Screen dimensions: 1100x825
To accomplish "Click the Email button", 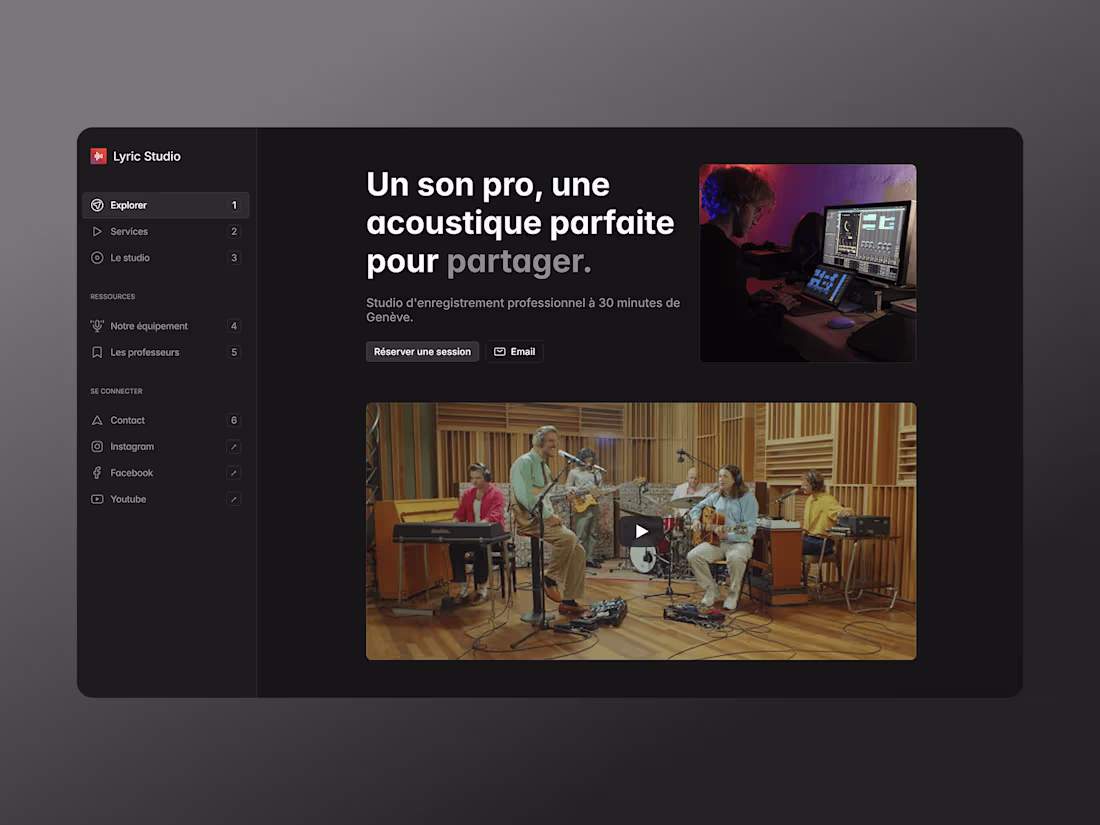I will coord(515,351).
